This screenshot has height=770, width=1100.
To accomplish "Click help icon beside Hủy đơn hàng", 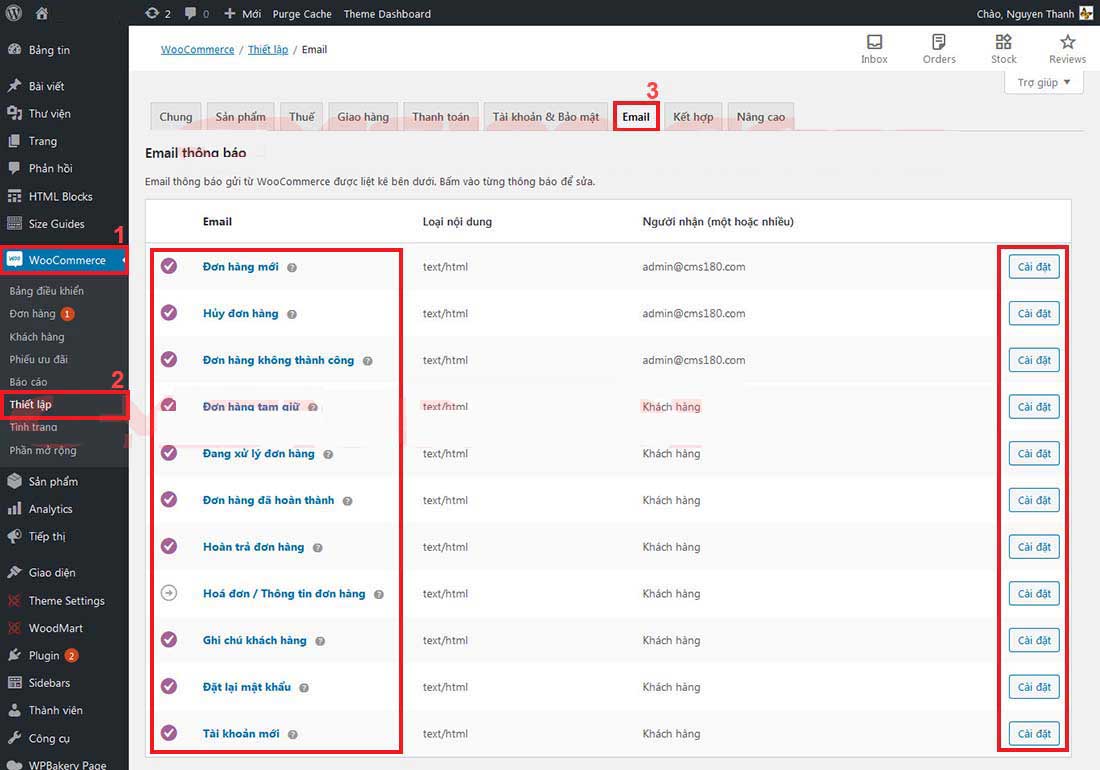I will (x=292, y=314).
